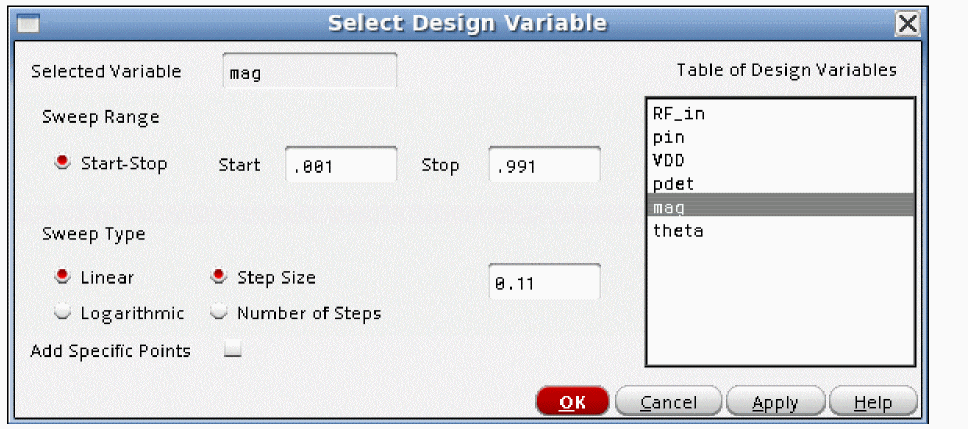Enable the Add Specific Points checkbox

(x=232, y=350)
